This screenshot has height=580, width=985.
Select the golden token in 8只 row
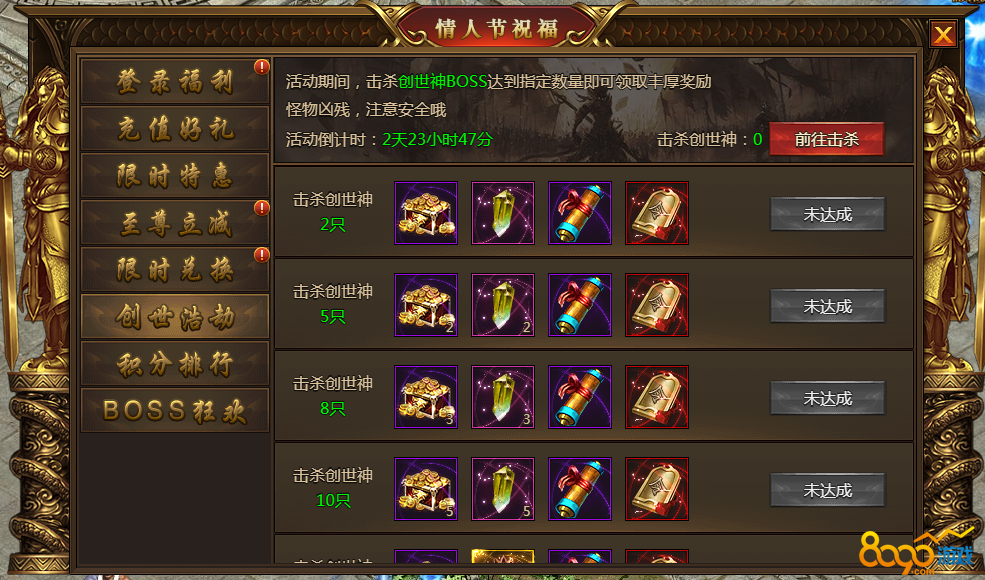[657, 397]
